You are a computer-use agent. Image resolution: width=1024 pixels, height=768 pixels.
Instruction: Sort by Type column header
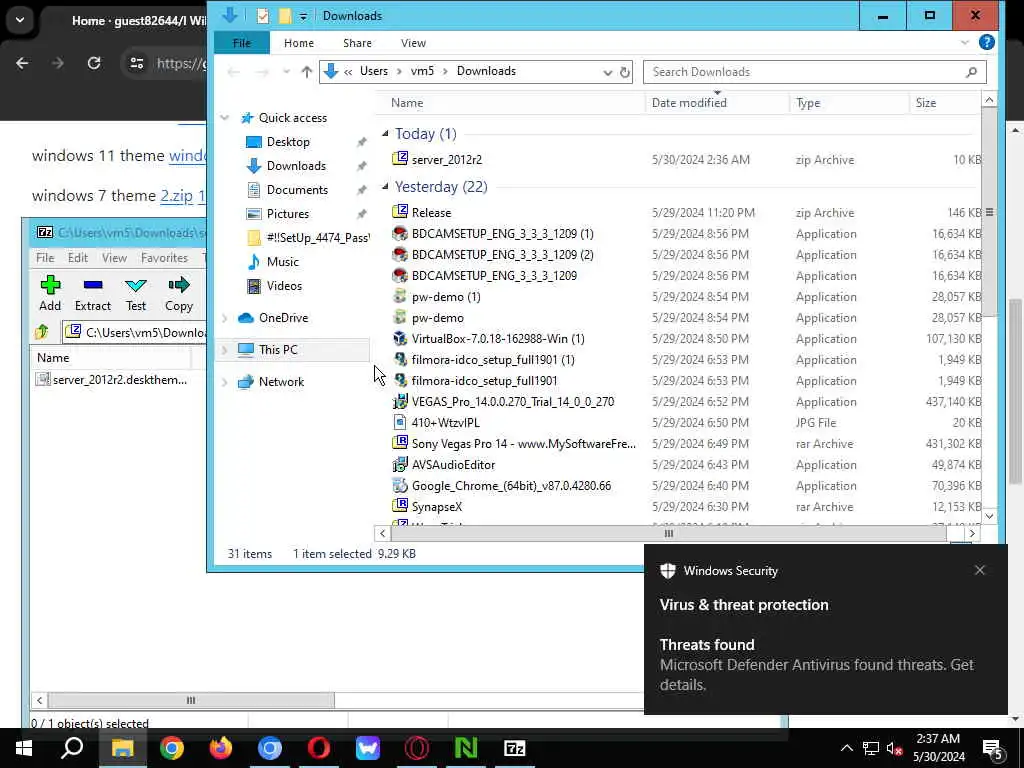coord(808,103)
